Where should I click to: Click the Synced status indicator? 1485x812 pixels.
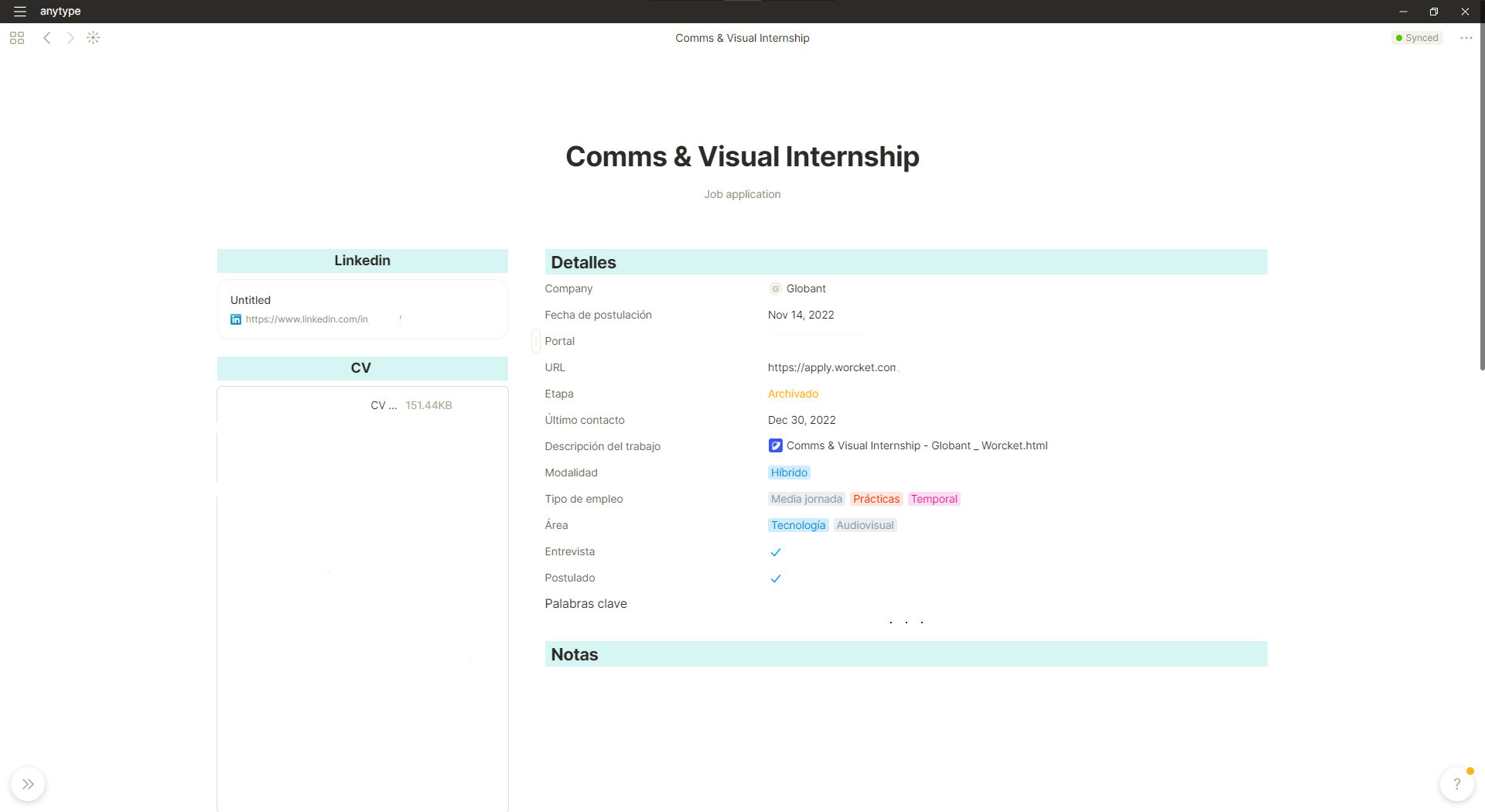pyautogui.click(x=1417, y=38)
